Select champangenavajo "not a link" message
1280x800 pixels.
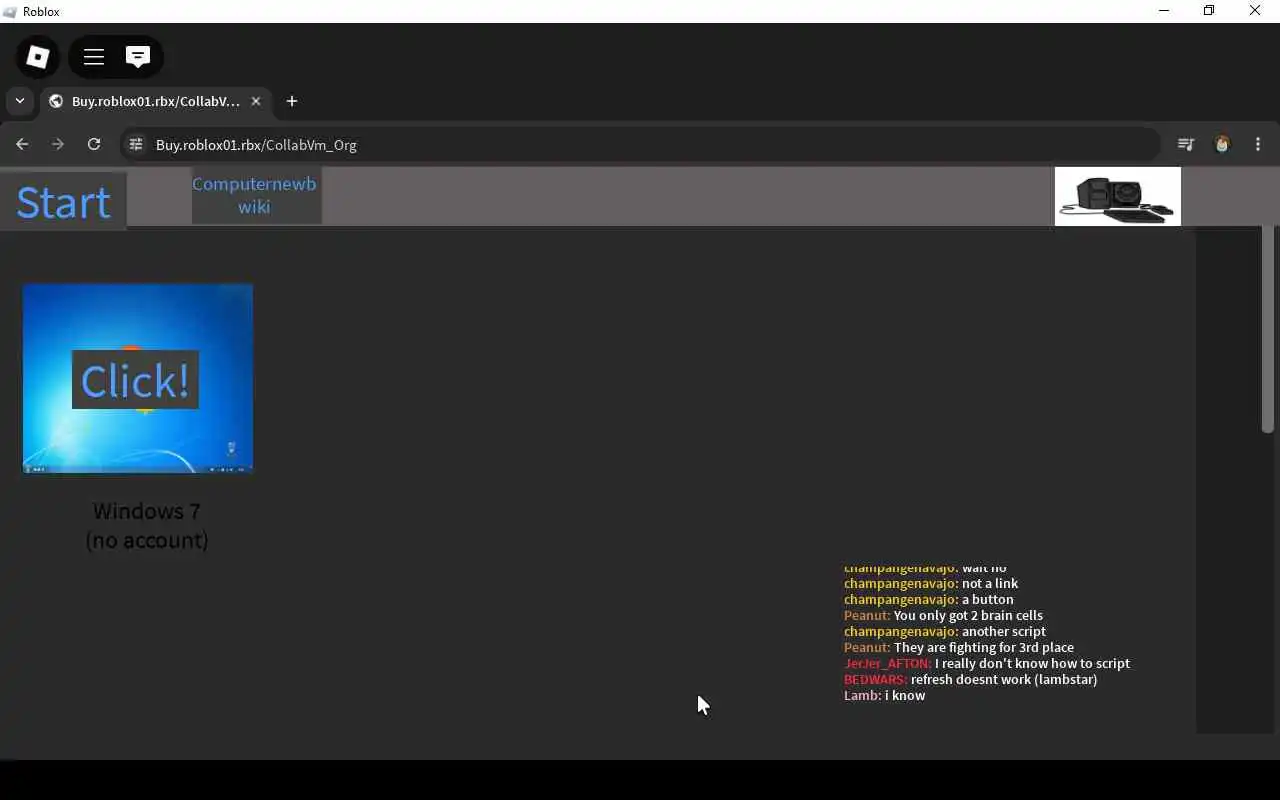click(x=931, y=583)
